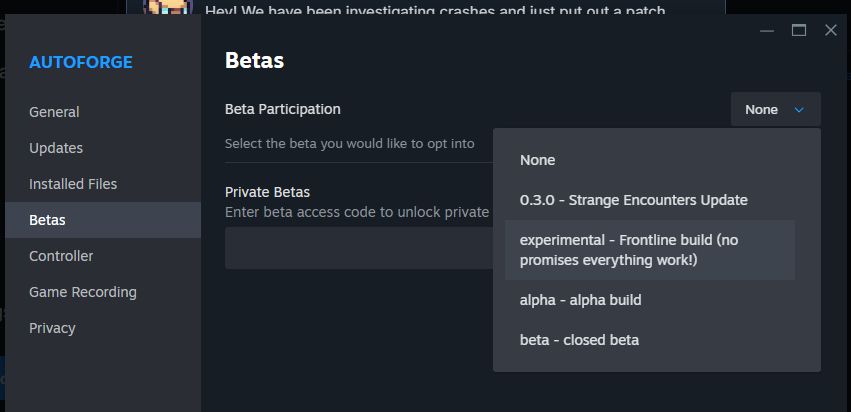Close the AUTOFORGE properties window
Viewport: 851px width, 412px height.
pyautogui.click(x=831, y=30)
